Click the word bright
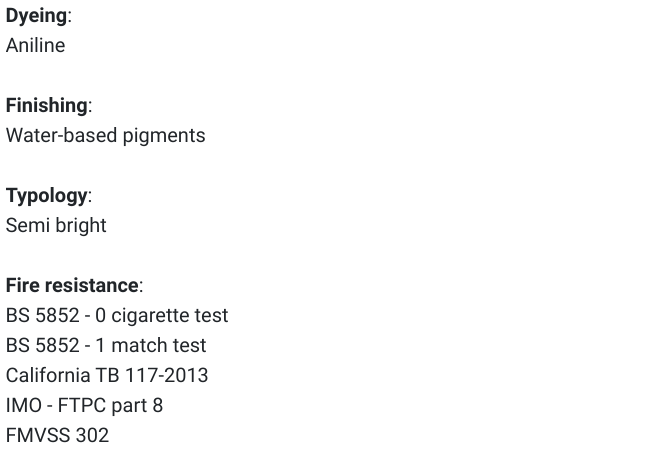 81,225
